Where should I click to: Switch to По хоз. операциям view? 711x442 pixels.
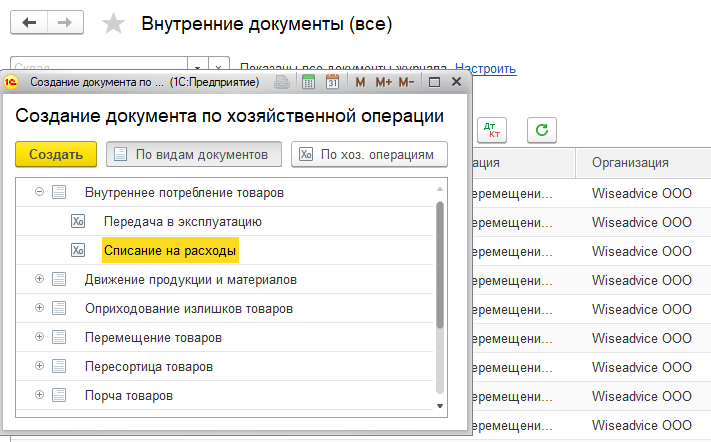(369, 154)
